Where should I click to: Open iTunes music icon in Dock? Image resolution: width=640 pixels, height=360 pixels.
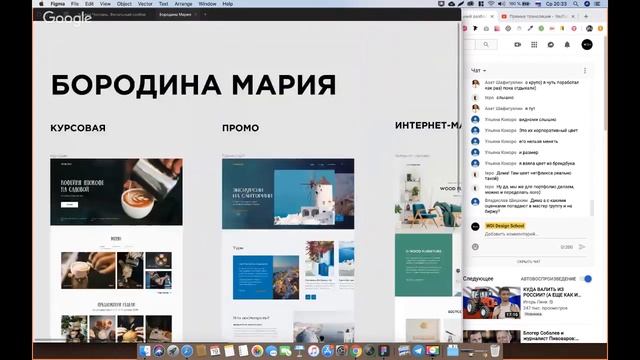tap(313, 351)
